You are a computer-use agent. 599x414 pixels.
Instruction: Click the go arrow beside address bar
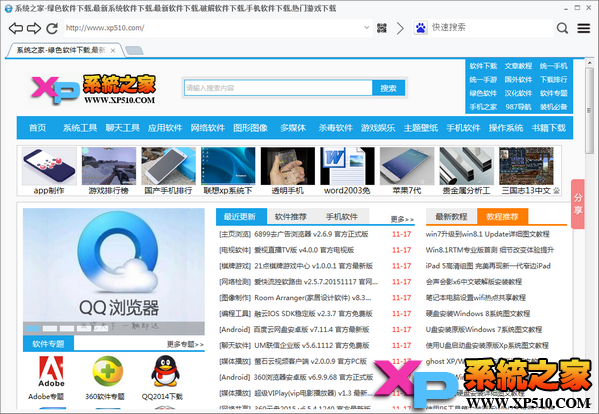tap(400, 28)
